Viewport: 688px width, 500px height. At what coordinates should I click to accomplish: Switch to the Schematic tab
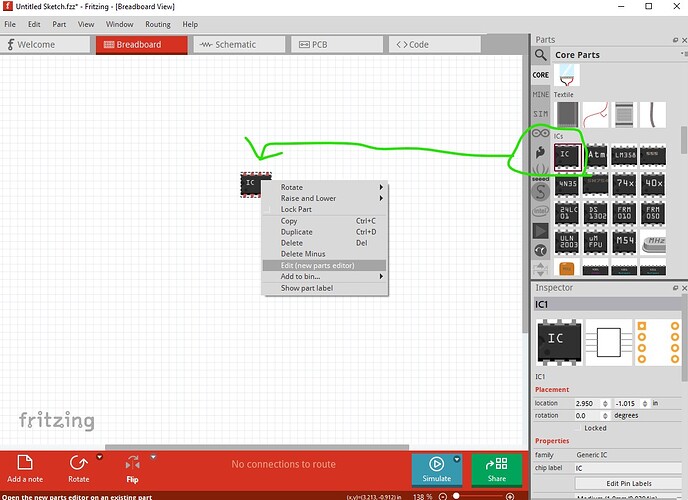(x=240, y=45)
